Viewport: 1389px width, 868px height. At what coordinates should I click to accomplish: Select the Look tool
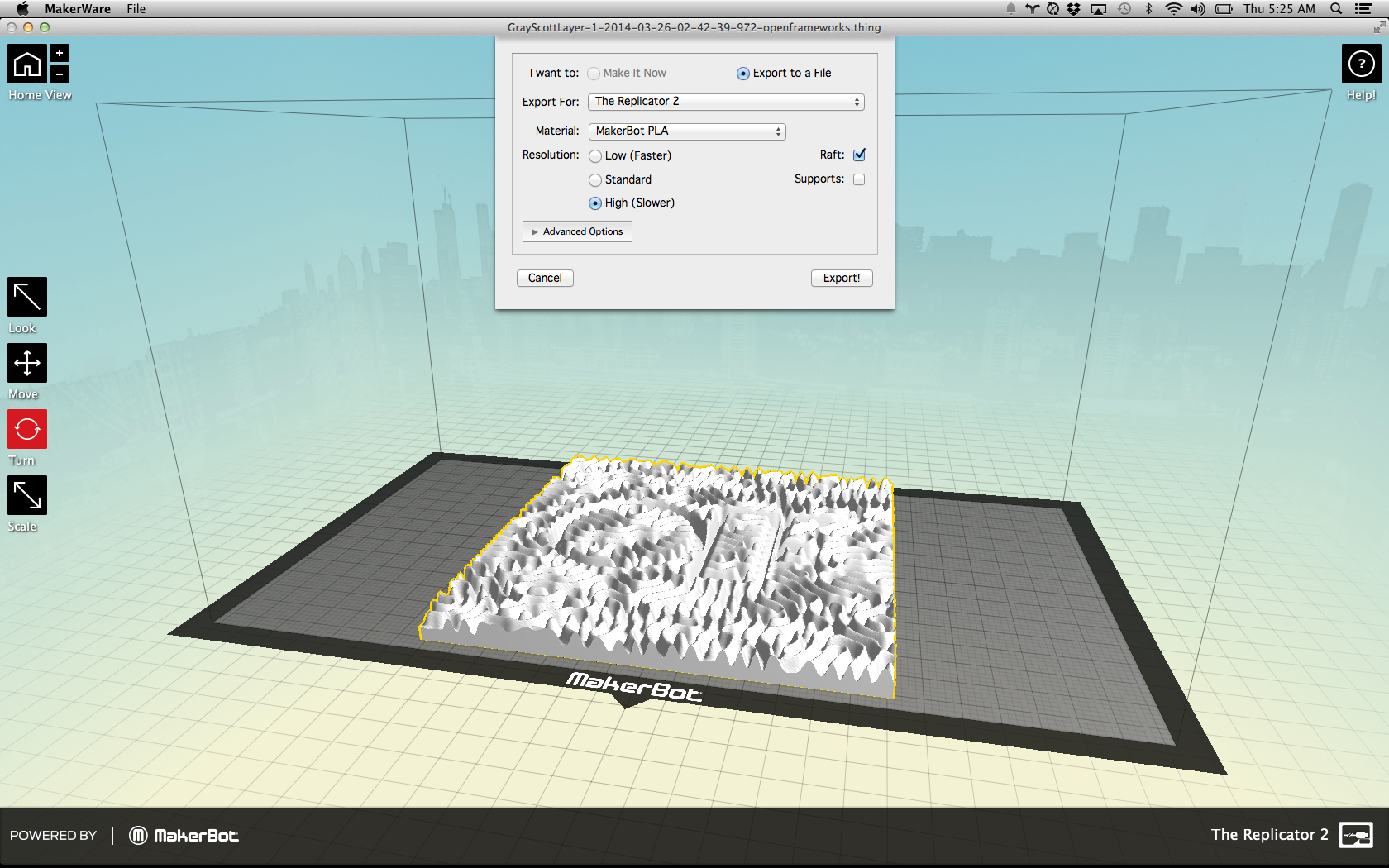[27, 297]
